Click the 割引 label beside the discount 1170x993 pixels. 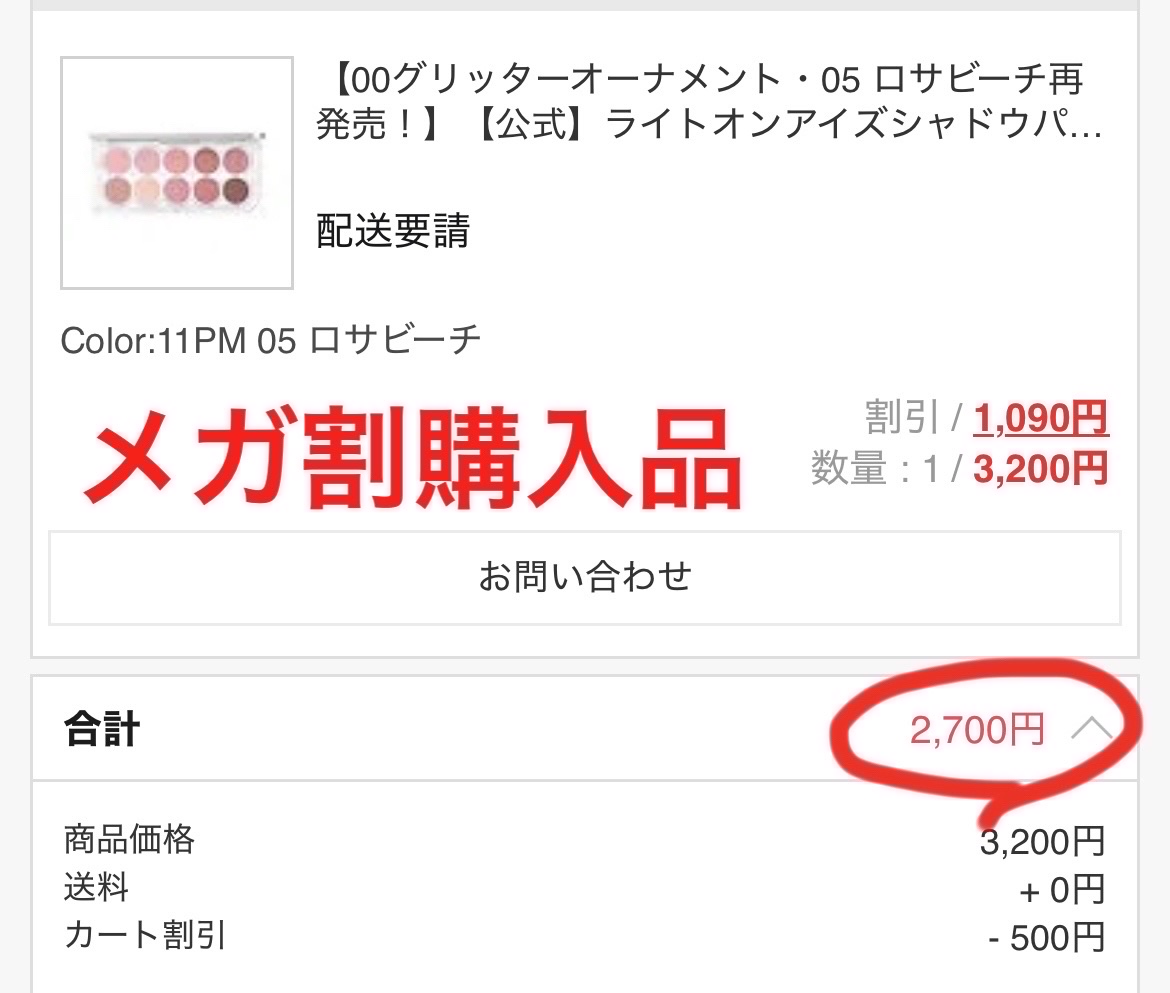901,419
